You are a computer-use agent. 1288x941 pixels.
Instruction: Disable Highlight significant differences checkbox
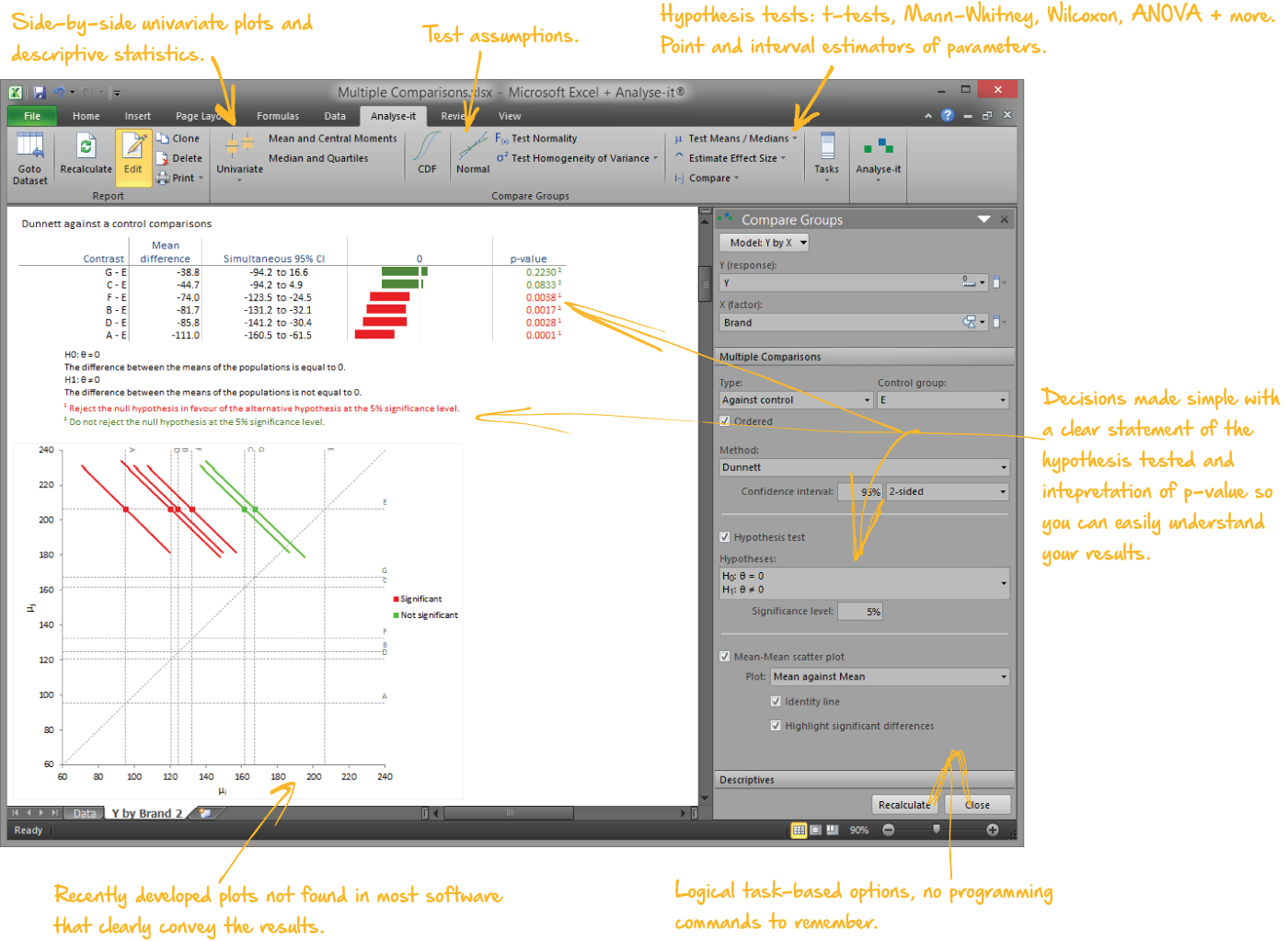point(776,726)
